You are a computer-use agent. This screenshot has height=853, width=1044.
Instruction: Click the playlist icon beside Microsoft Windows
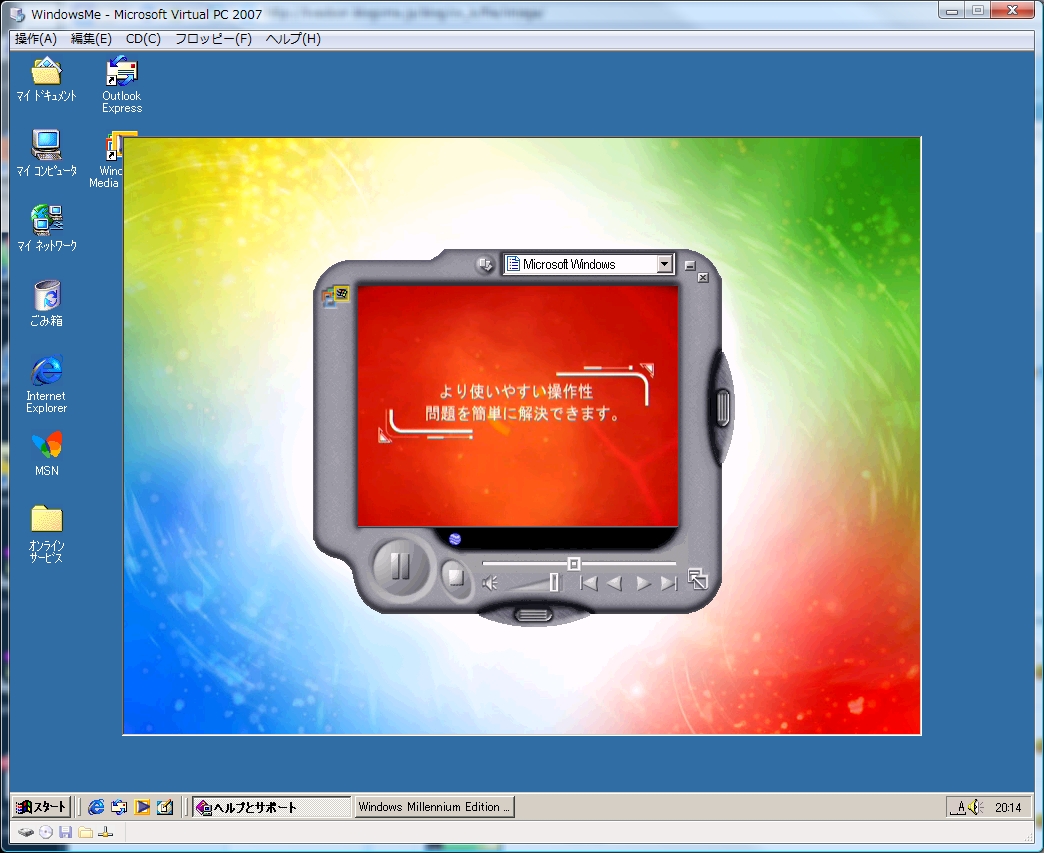[x=513, y=264]
